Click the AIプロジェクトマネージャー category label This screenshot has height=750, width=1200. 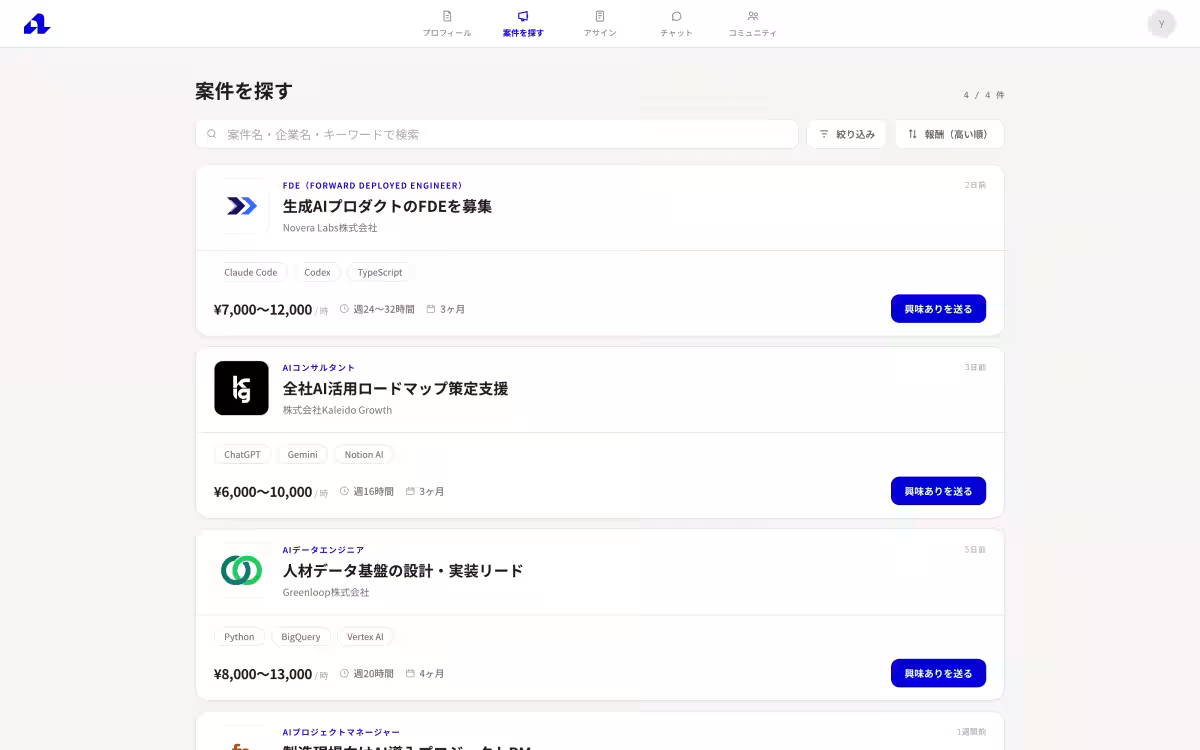[x=341, y=732]
